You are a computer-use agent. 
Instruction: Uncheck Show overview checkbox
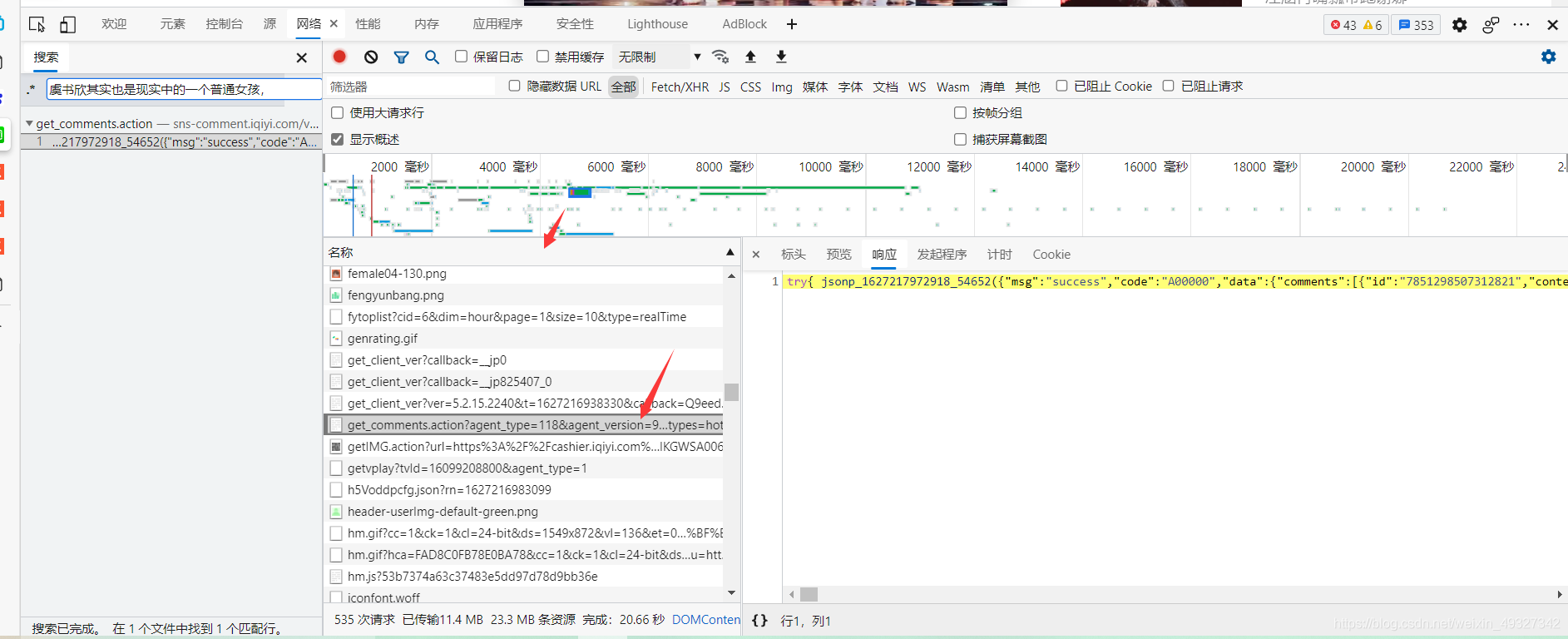pyautogui.click(x=337, y=139)
